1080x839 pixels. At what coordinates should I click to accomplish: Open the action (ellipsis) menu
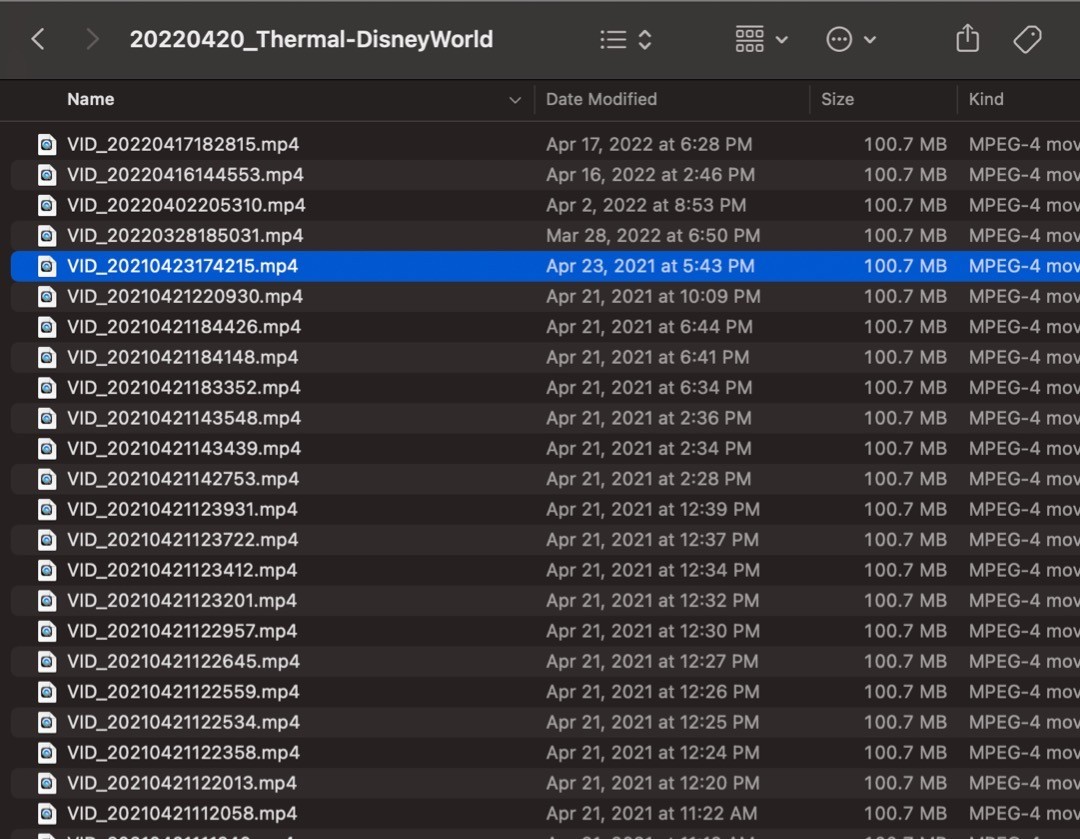pyautogui.click(x=851, y=39)
